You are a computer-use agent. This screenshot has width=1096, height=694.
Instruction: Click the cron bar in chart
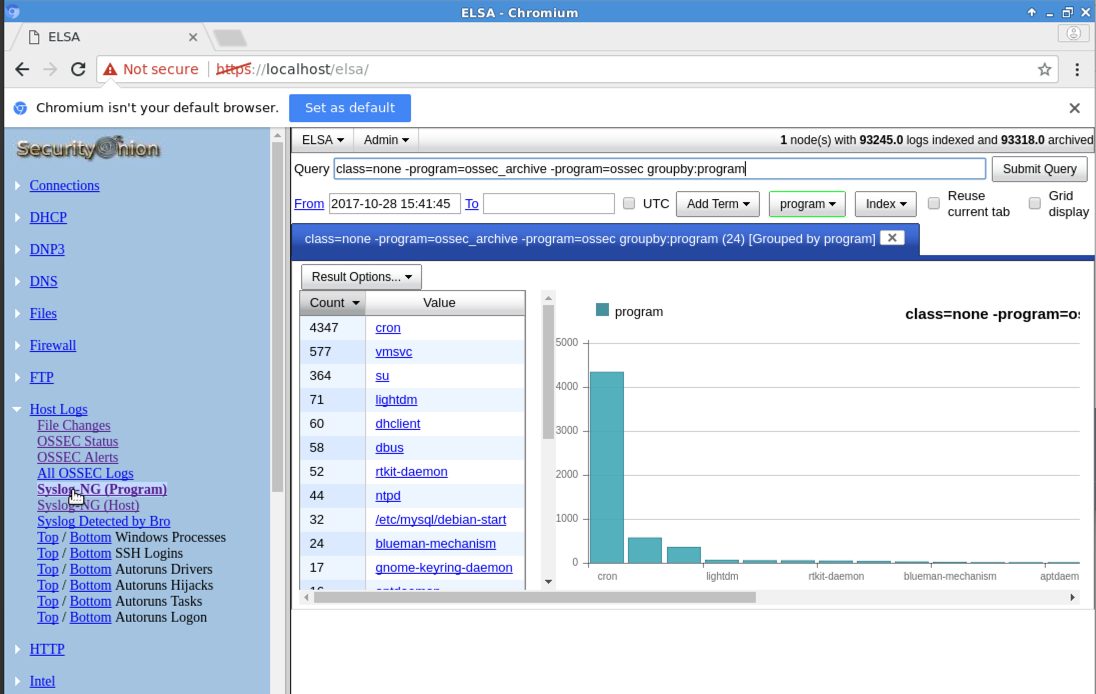coord(606,467)
